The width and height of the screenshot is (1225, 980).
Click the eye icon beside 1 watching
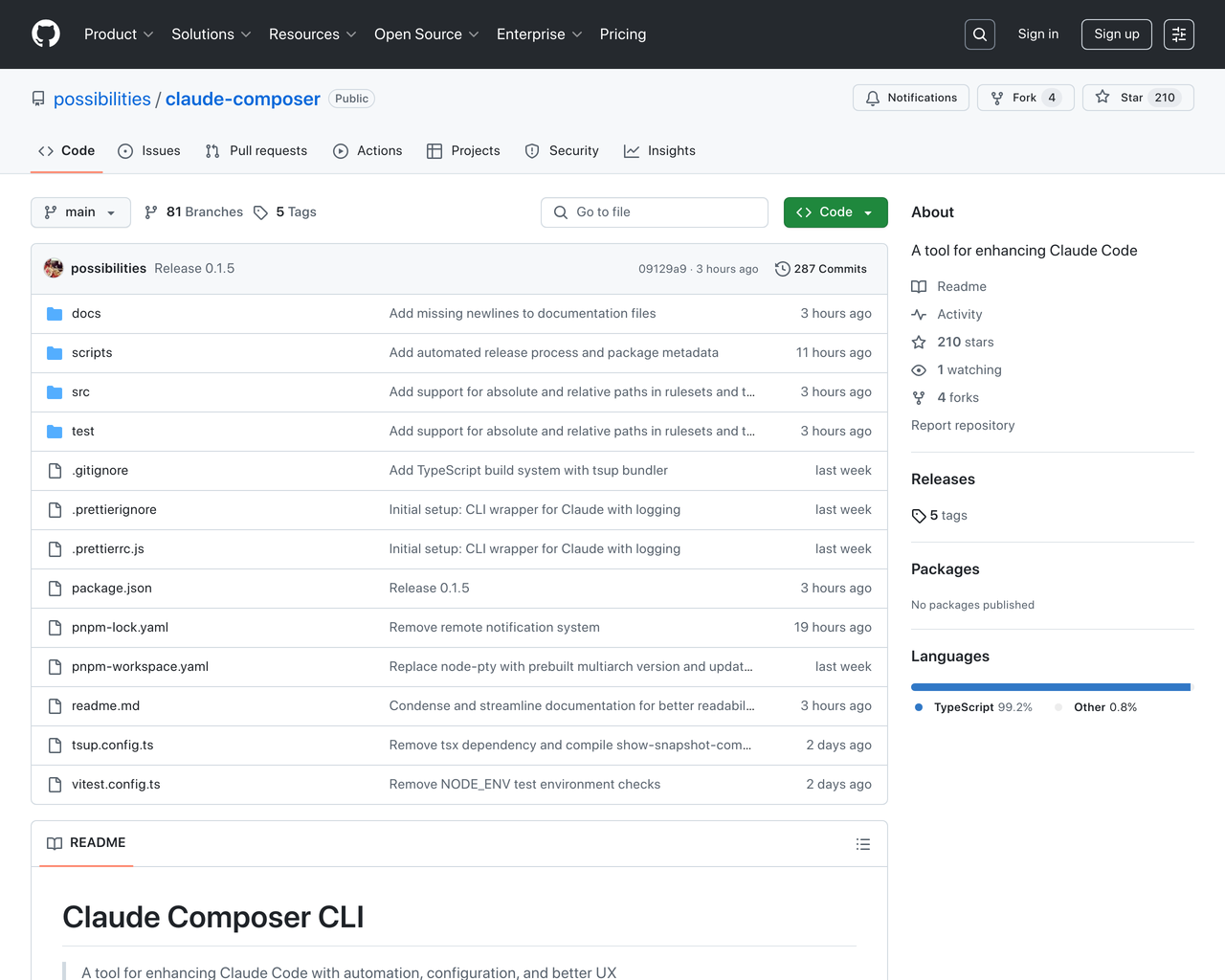pyautogui.click(x=919, y=370)
